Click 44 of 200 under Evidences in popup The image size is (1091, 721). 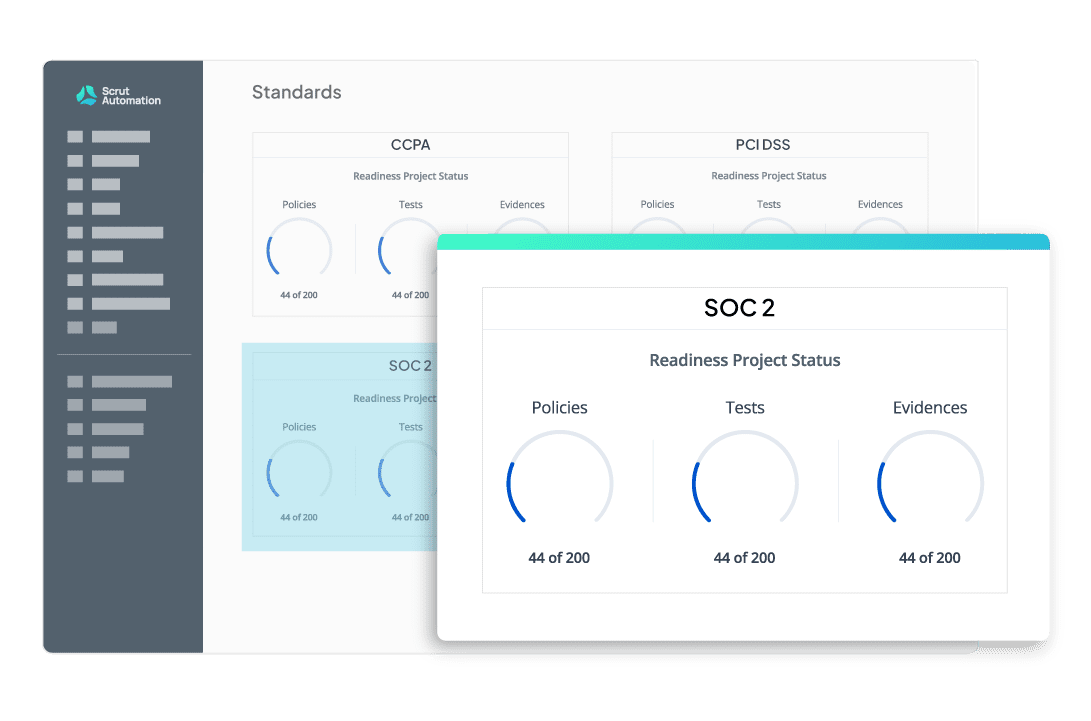930,558
